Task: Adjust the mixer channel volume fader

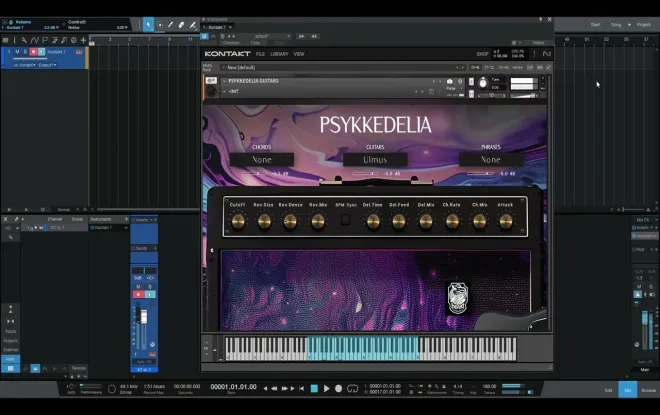Action: tap(144, 317)
